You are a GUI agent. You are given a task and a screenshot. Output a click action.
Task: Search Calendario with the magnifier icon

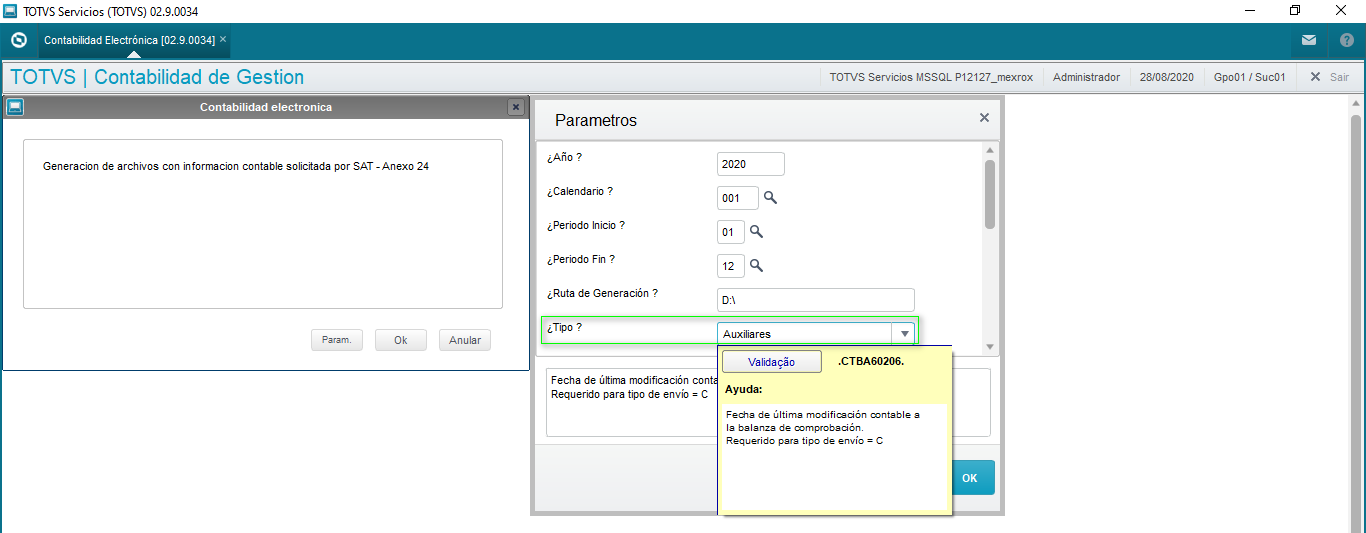click(x=770, y=198)
